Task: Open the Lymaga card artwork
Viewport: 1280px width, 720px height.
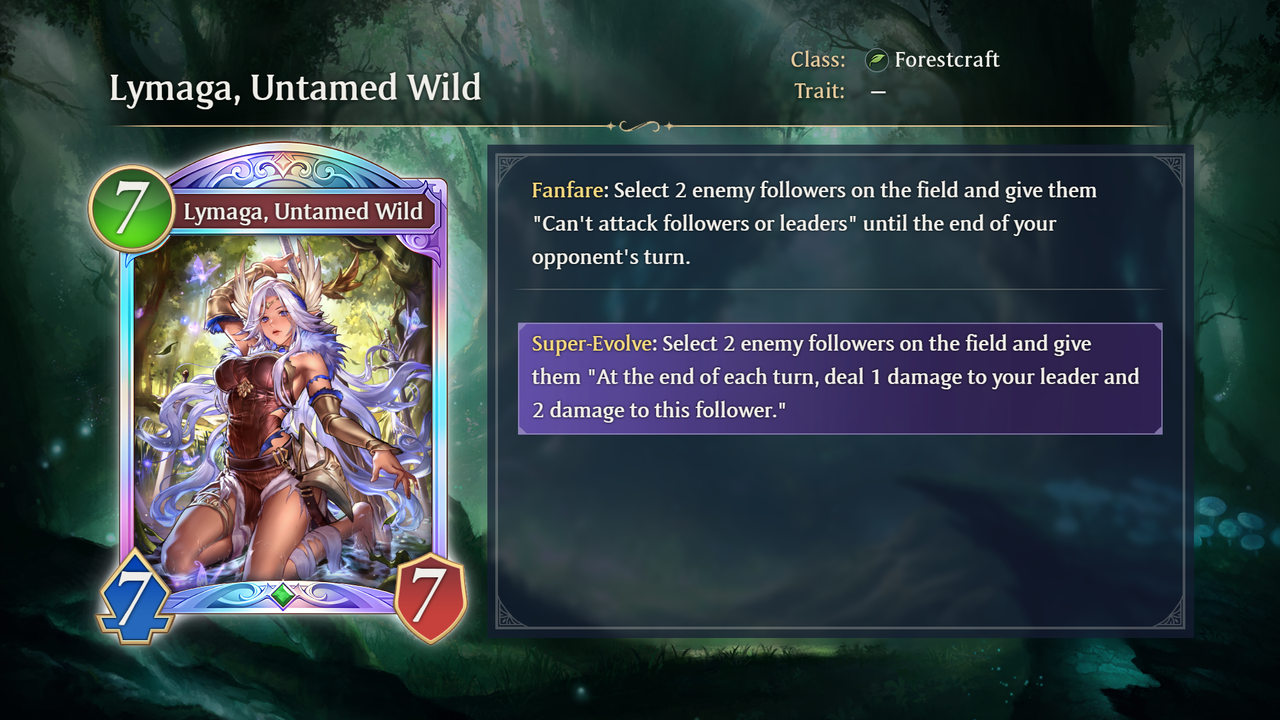Action: click(x=284, y=405)
